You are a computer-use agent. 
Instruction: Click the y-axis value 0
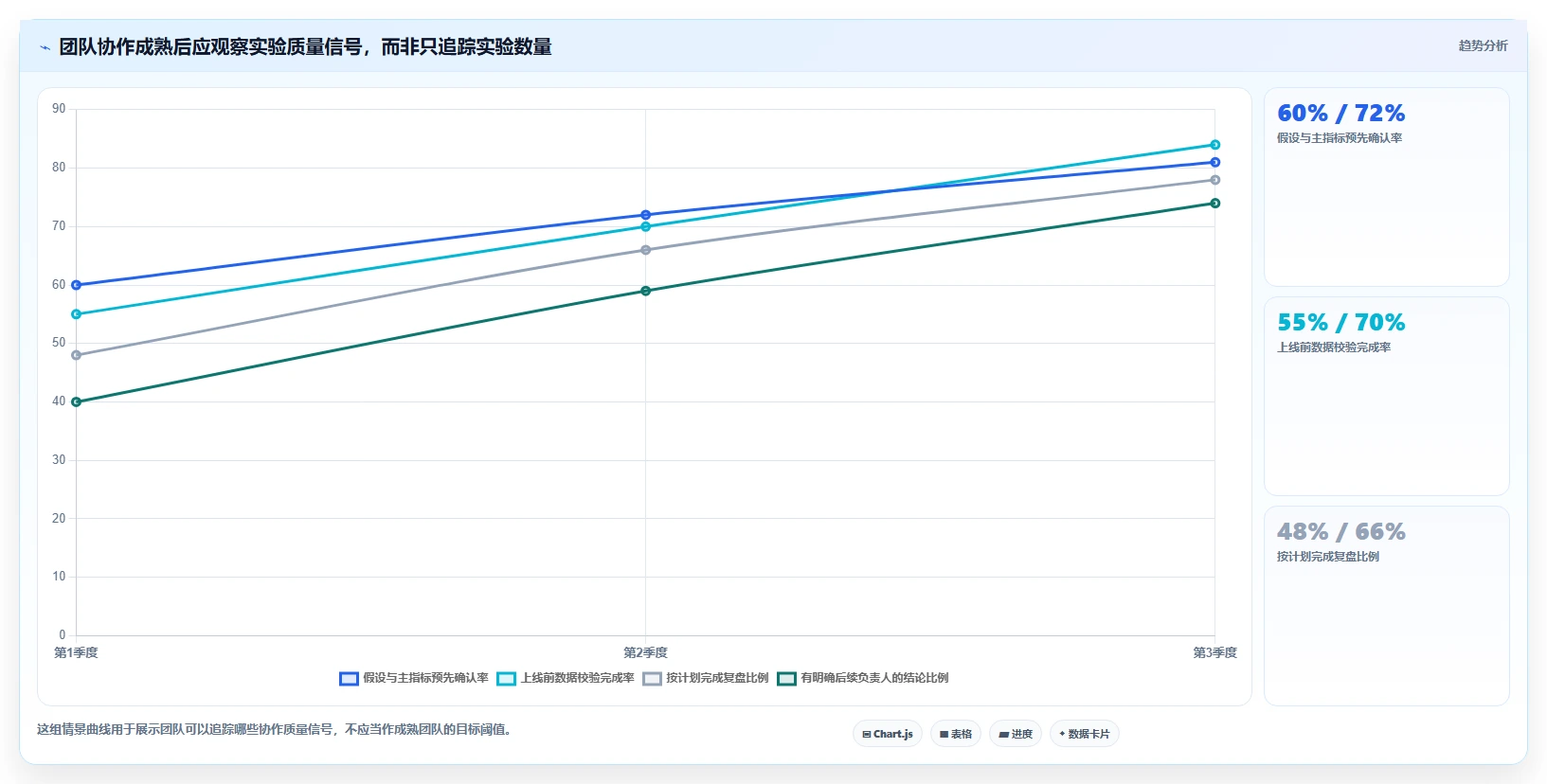click(63, 635)
